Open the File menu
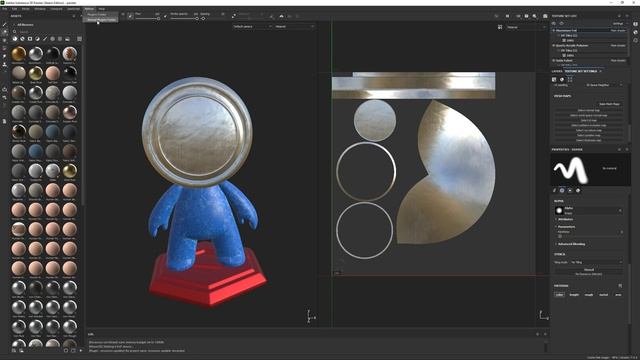 (x=4, y=9)
